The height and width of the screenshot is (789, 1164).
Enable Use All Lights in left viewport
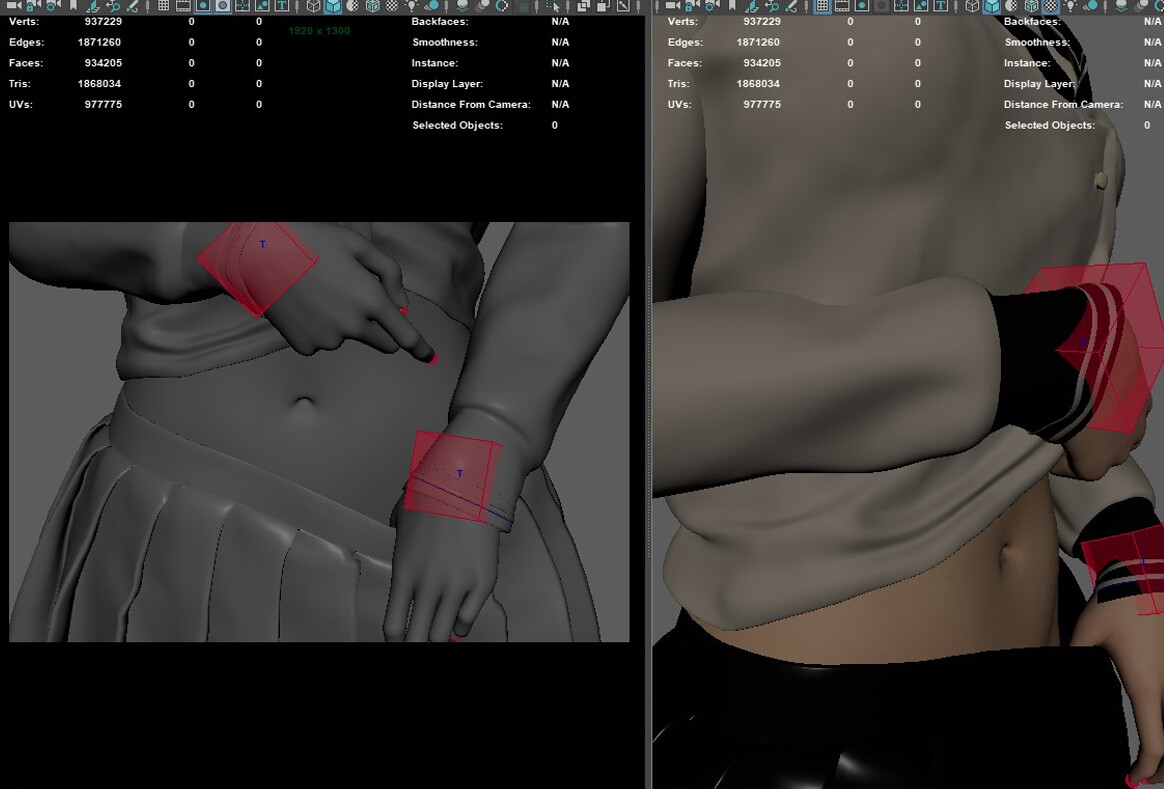pyautogui.click(x=411, y=6)
